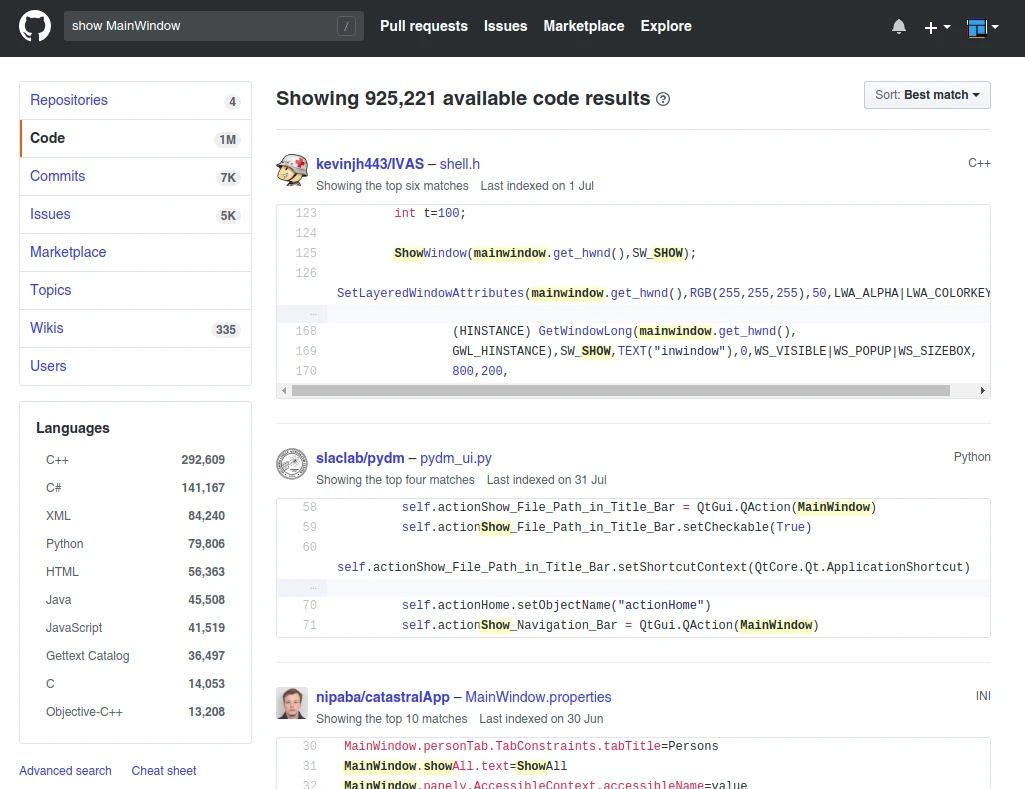This screenshot has height=789, width=1025.
Task: Open the GitHub home logo
Action: (35, 26)
